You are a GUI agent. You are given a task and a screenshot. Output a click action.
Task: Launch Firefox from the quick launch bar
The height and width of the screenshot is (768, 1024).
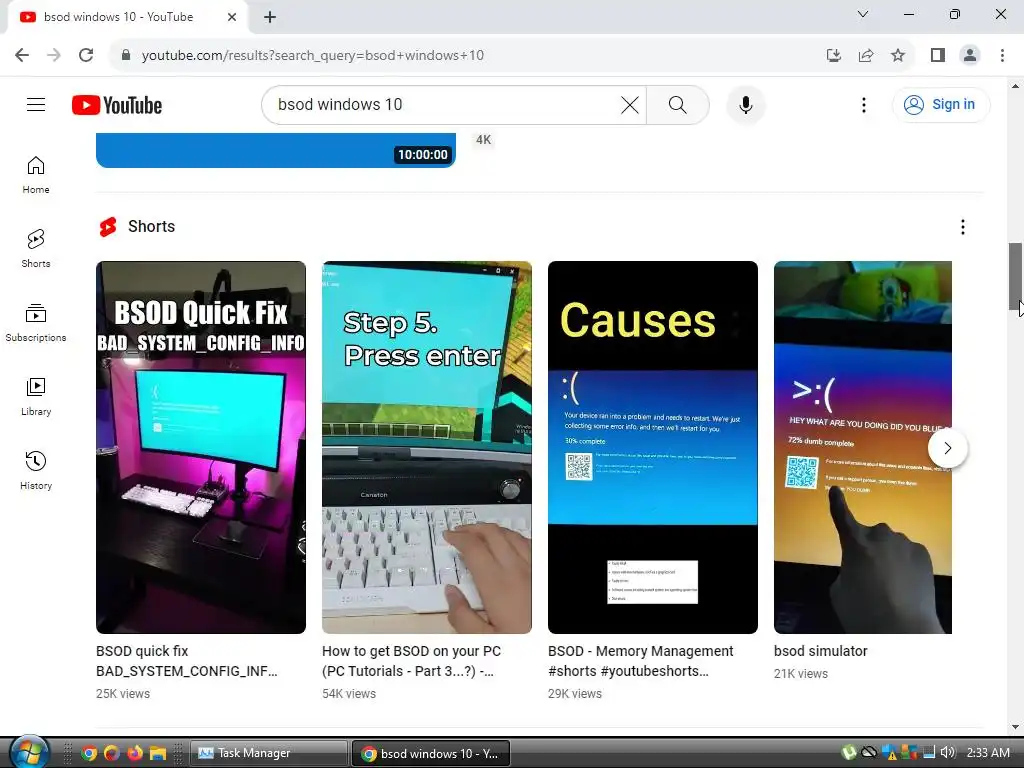[135, 753]
